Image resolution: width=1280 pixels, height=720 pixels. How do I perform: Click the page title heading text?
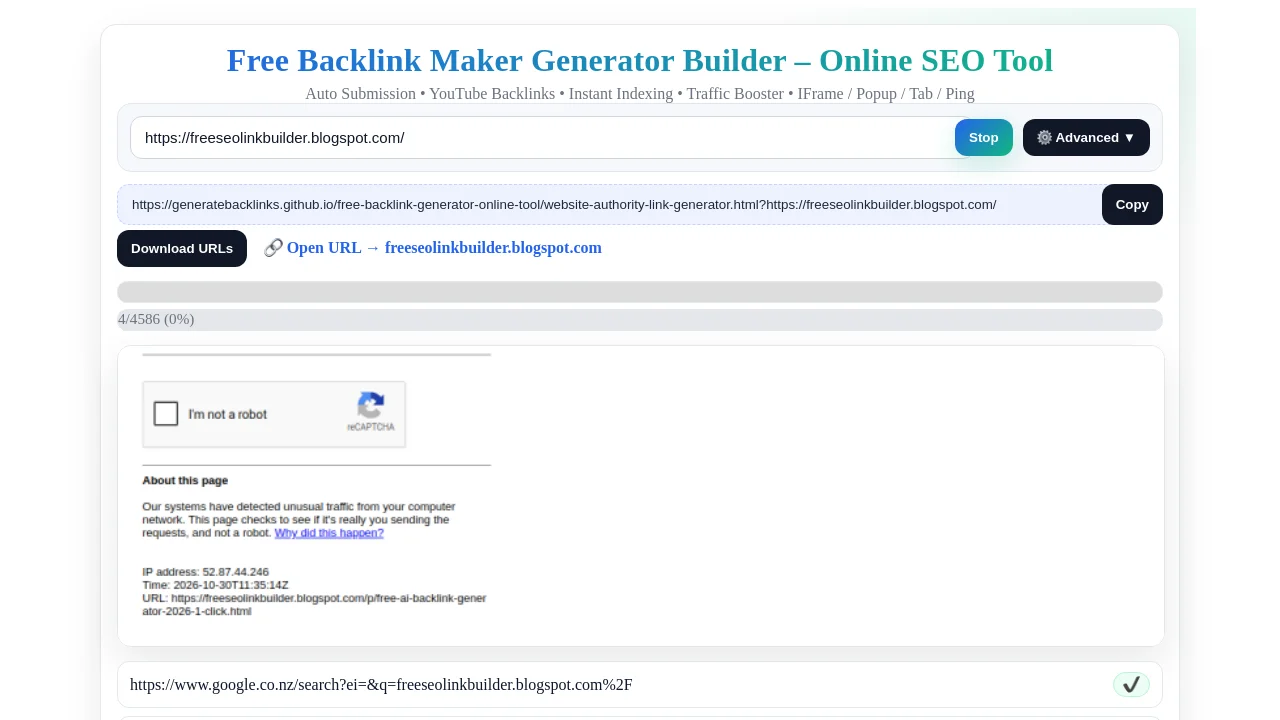[x=640, y=61]
